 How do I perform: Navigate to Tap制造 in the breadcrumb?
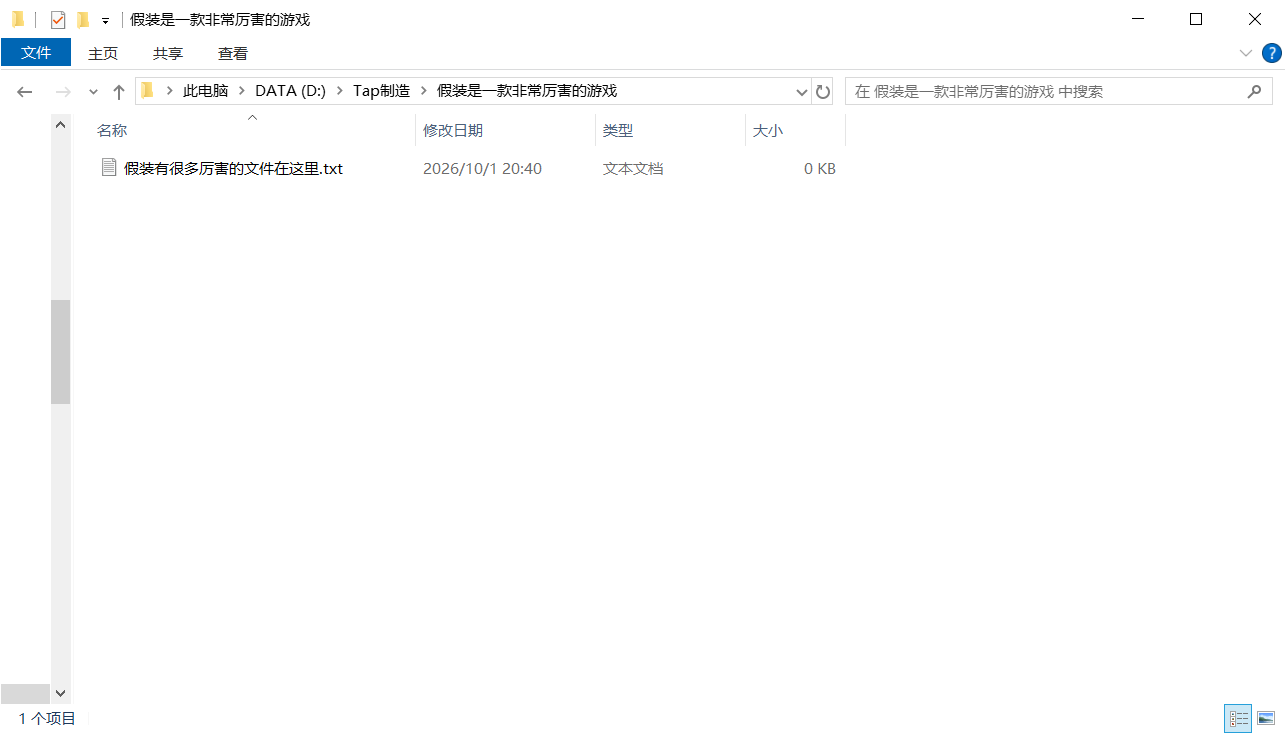(381, 91)
